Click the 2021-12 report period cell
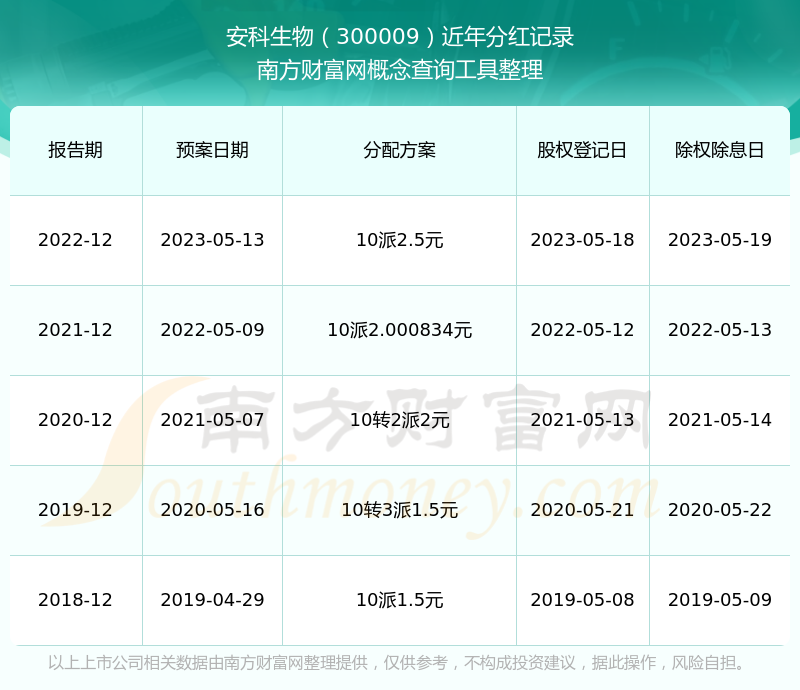 [76, 330]
